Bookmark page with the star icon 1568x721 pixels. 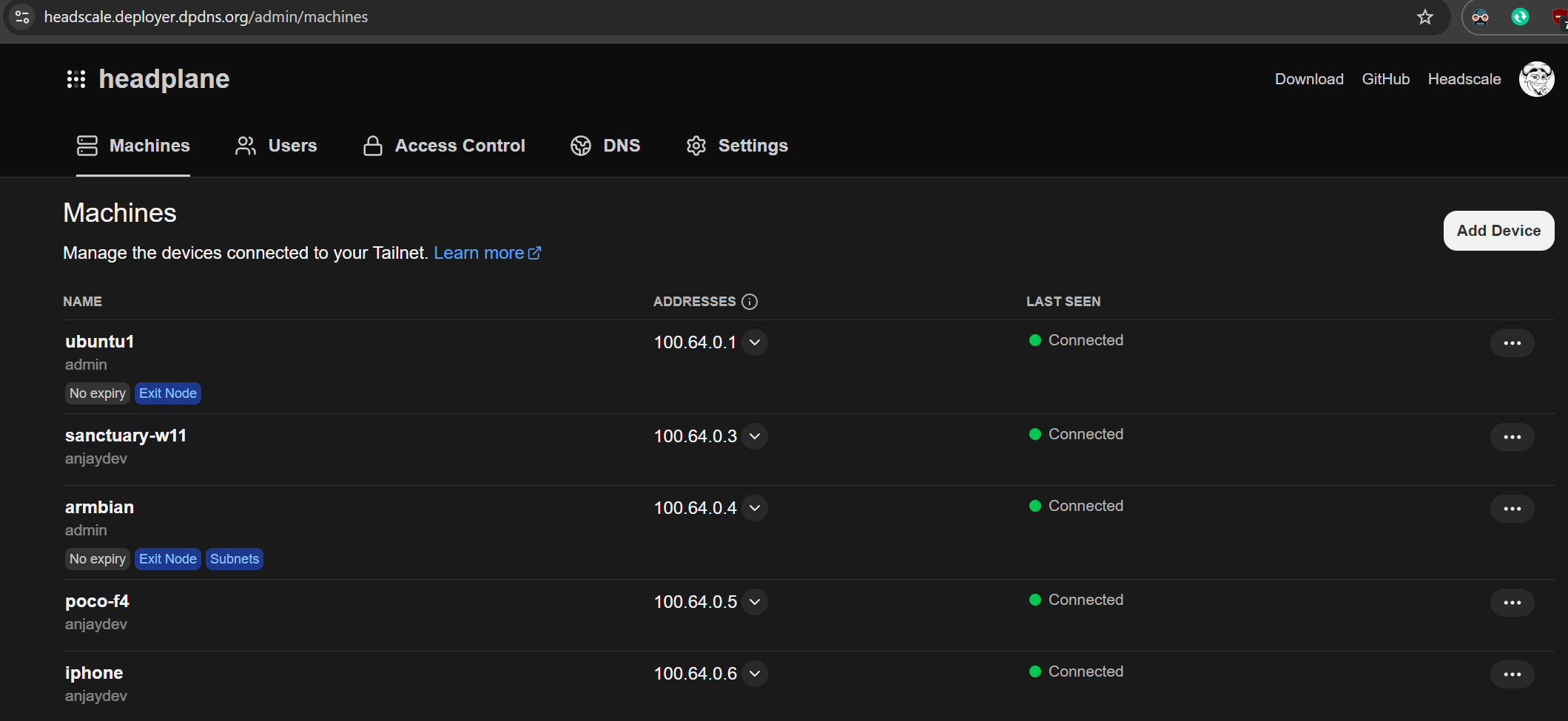click(x=1424, y=17)
